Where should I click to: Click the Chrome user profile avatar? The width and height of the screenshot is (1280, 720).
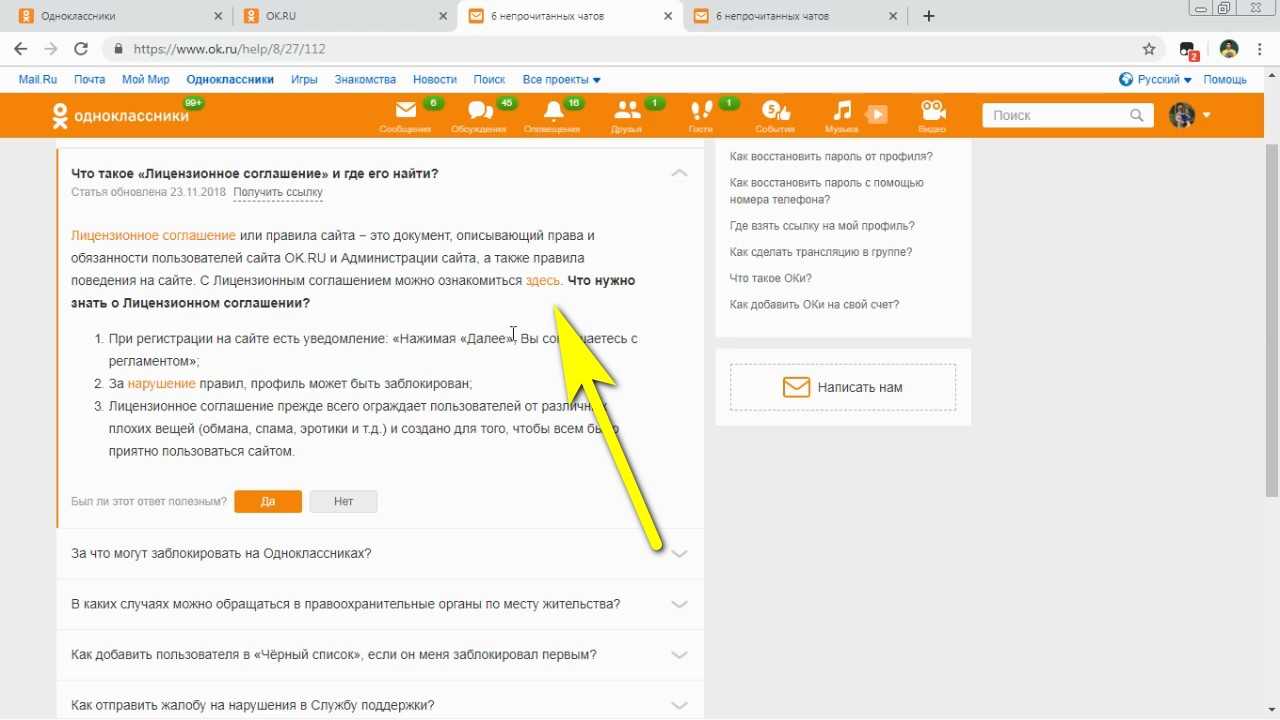pos(1229,49)
